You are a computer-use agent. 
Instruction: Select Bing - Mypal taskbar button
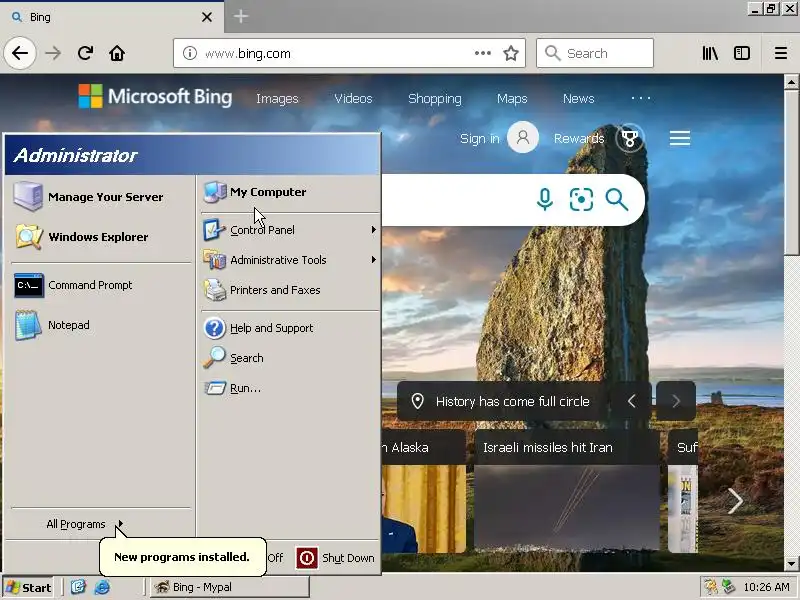tap(230, 587)
